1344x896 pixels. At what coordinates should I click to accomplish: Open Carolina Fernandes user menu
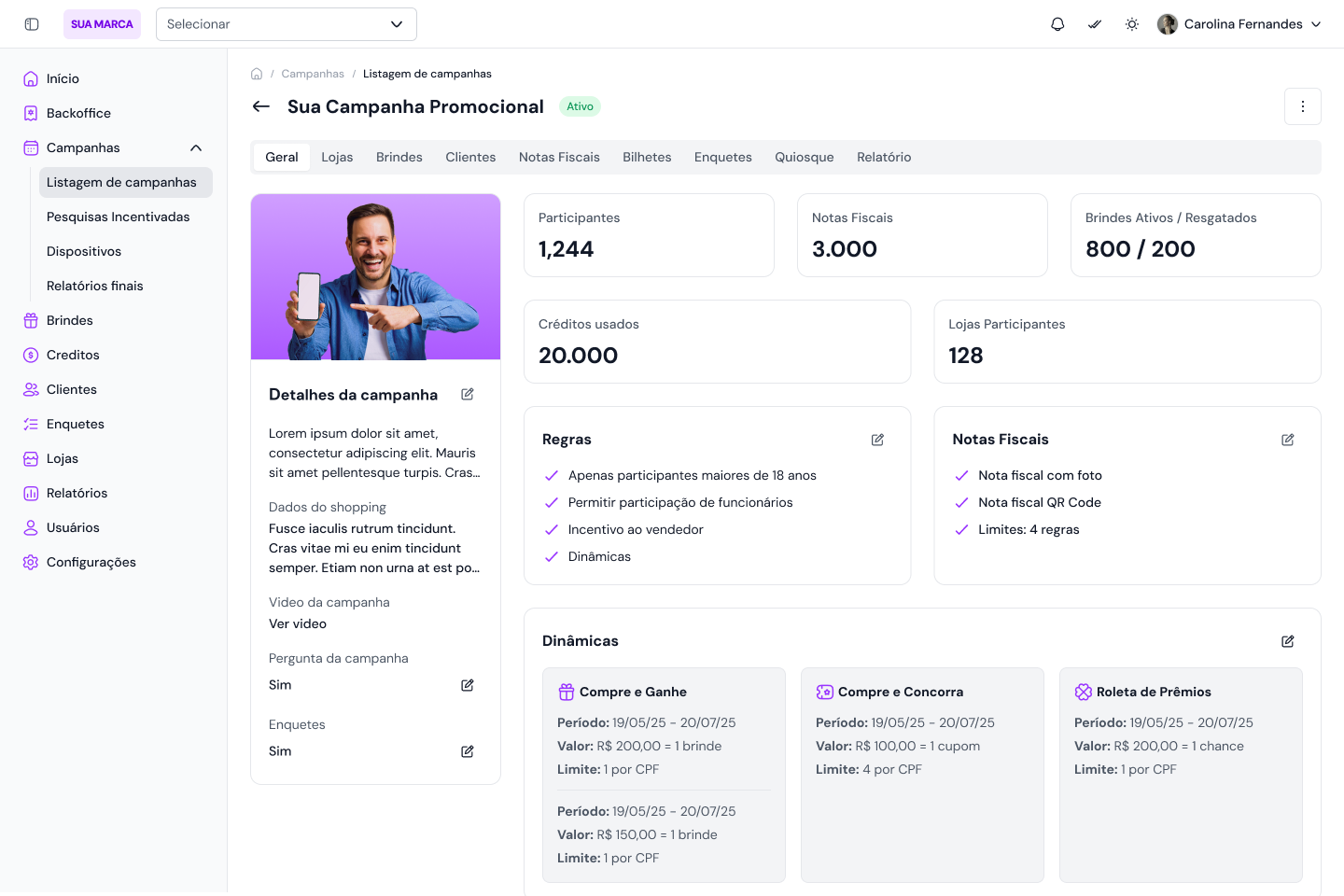tap(1239, 24)
